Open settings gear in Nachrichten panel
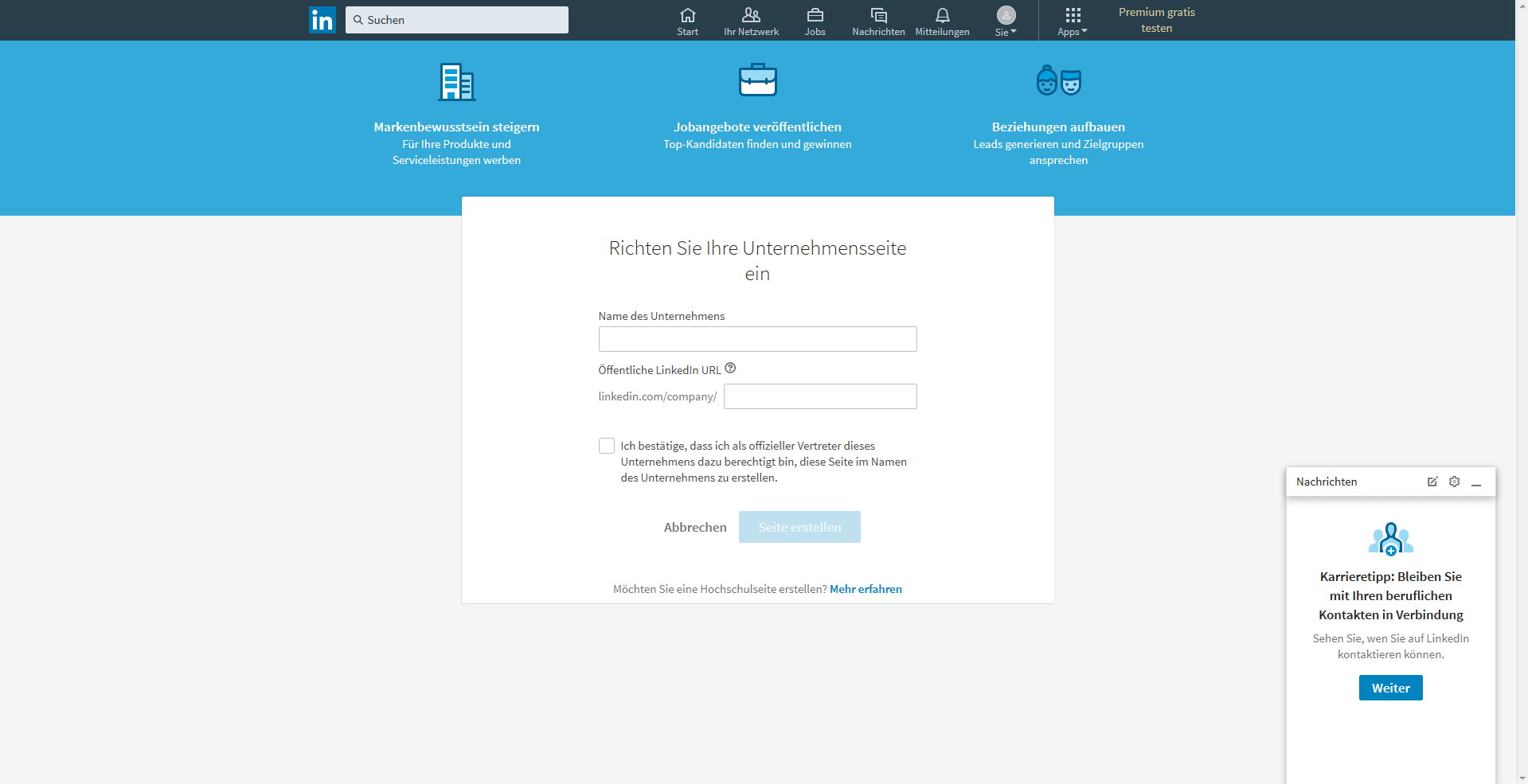This screenshot has width=1528, height=784. click(1455, 482)
